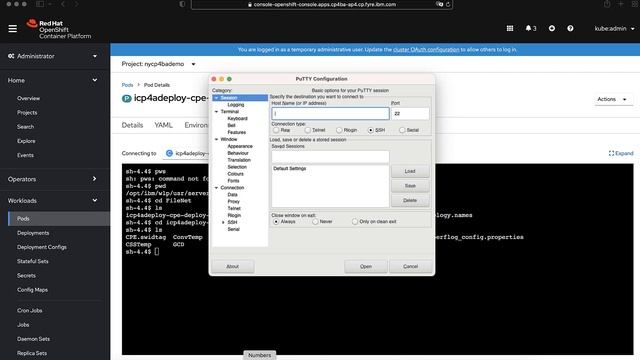This screenshot has height=360, width=640.
Task: Open the Administrator perspective dropdown
Action: click(x=53, y=56)
